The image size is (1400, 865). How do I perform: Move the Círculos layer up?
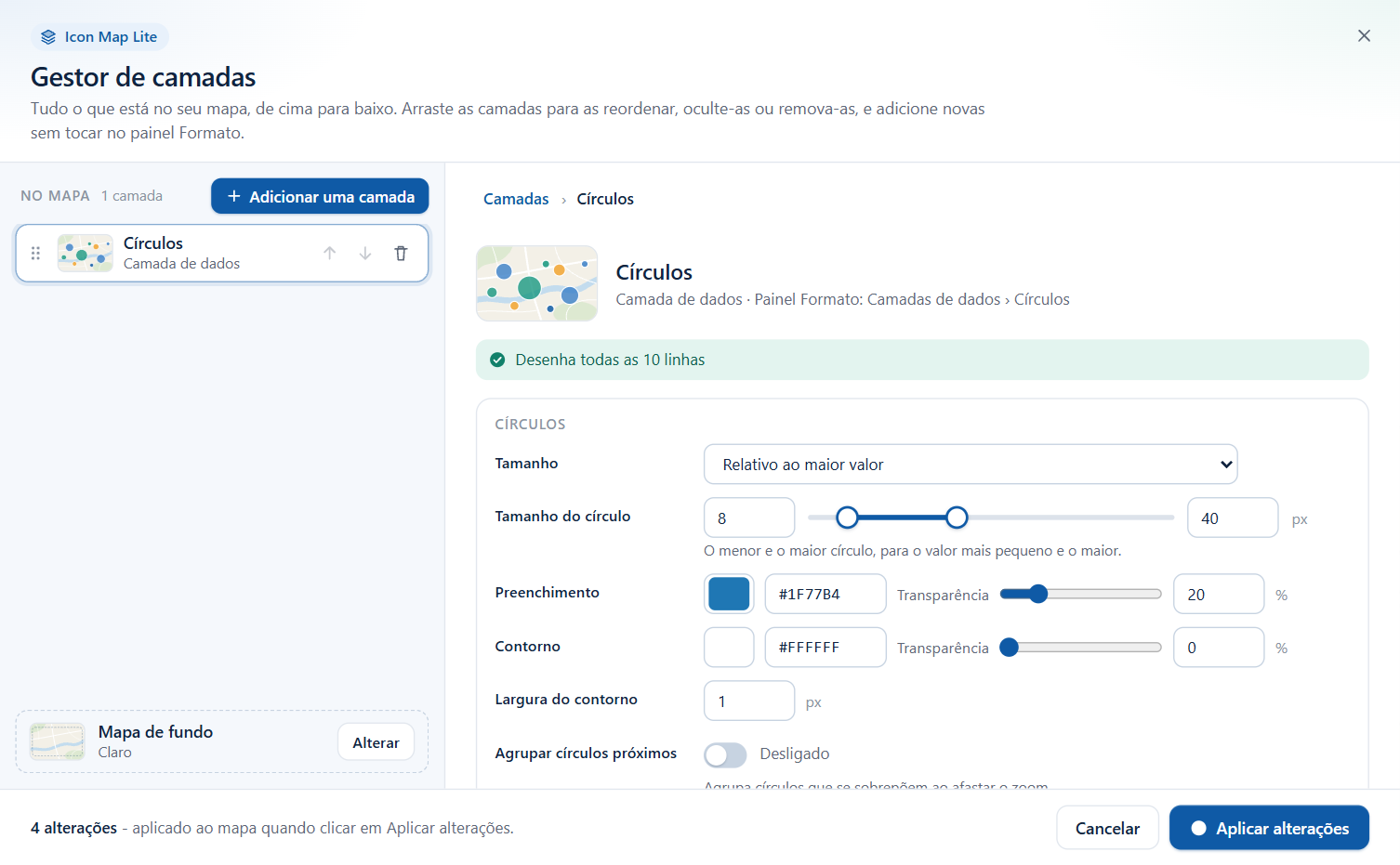330,253
